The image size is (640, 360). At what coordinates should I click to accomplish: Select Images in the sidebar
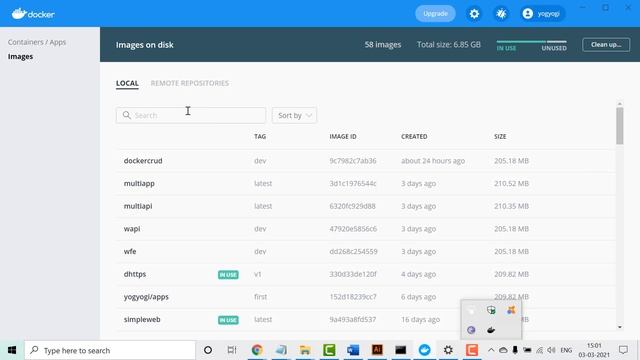20,56
